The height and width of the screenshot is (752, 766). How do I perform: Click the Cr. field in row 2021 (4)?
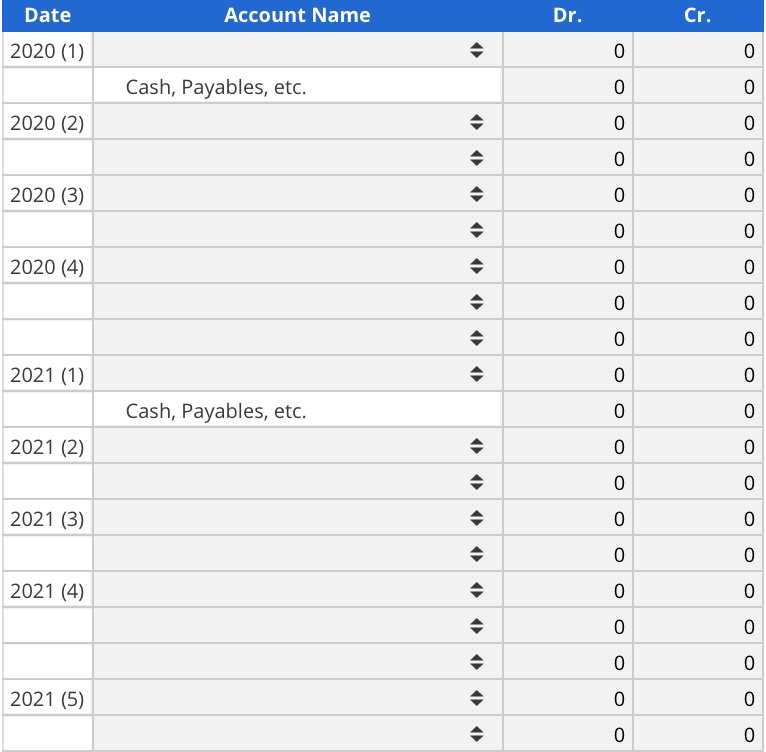[698, 590]
